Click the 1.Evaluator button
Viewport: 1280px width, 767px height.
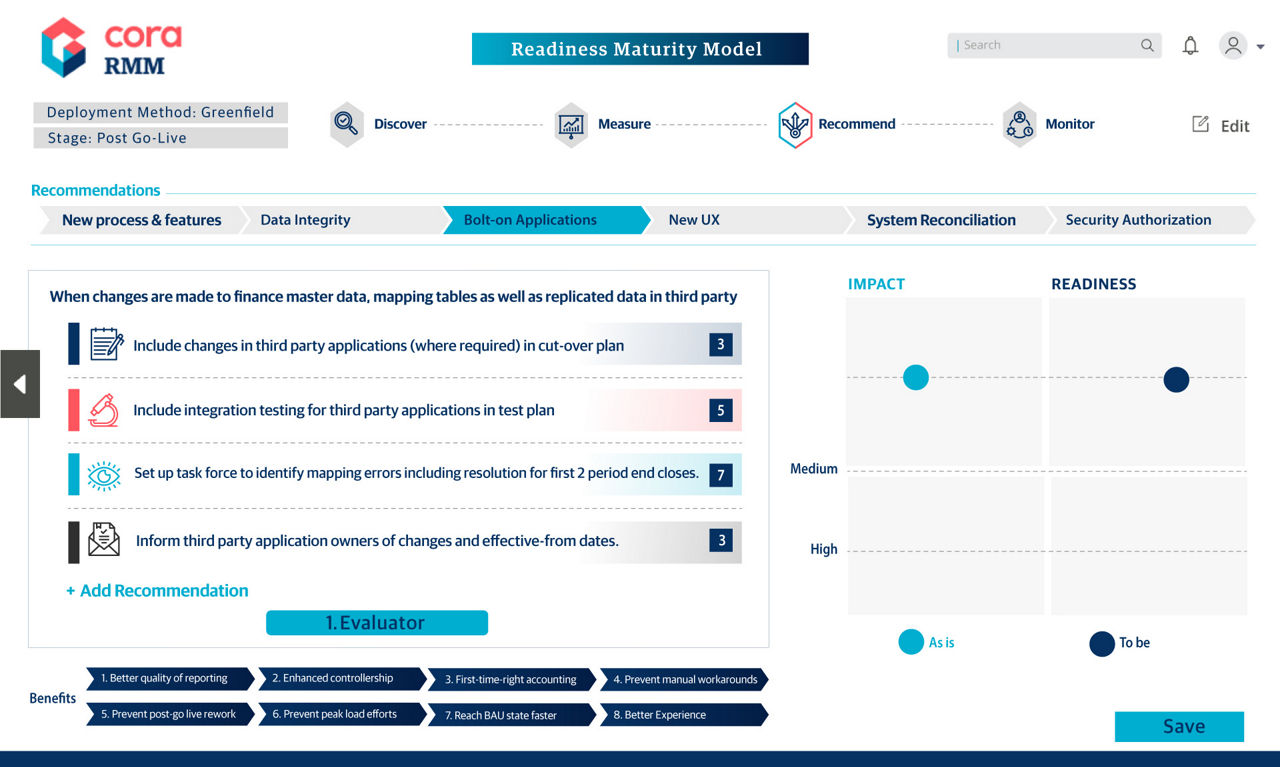(376, 623)
